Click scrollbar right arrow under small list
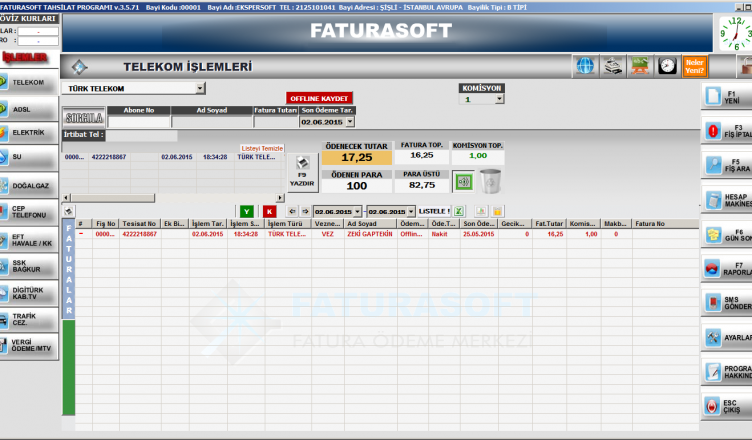Image resolution: width=752 pixels, height=440 pixels. [x=280, y=198]
